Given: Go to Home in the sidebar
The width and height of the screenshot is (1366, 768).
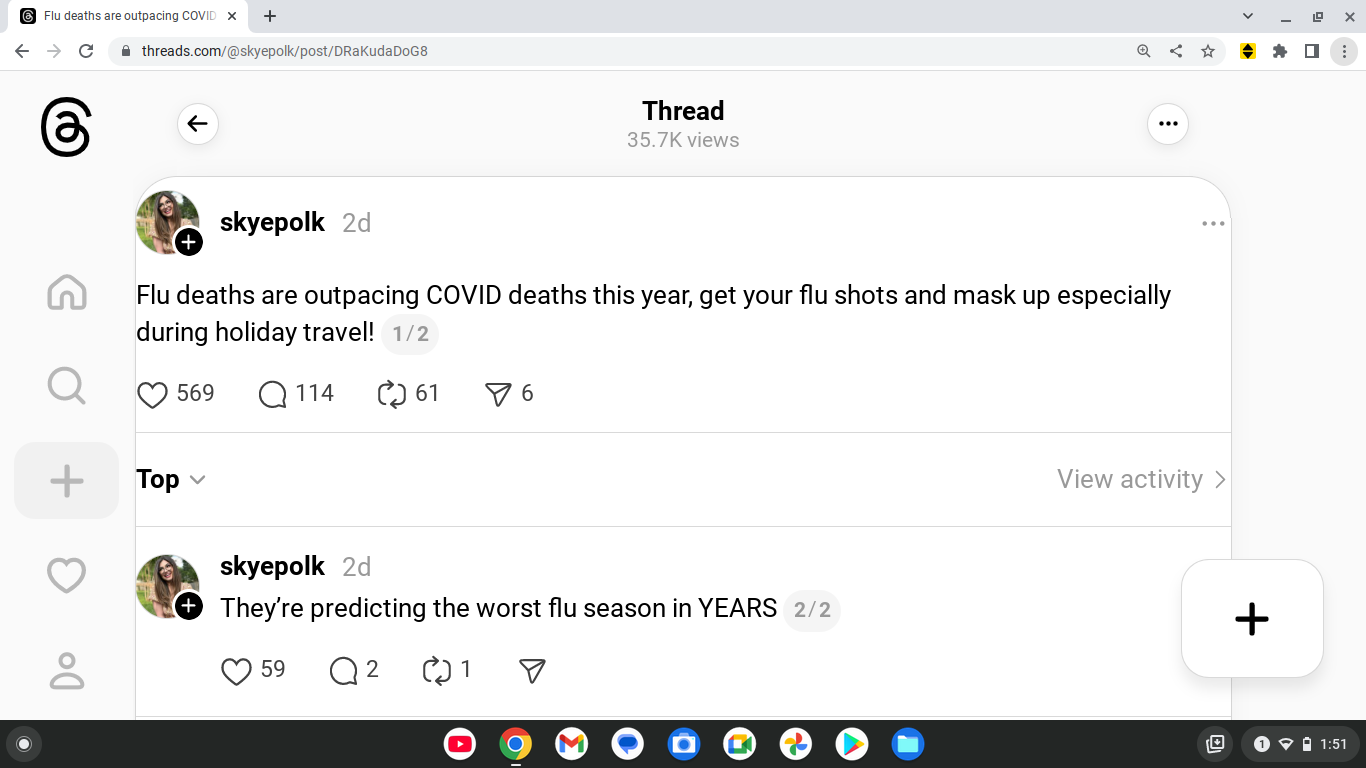Looking at the screenshot, I should click(x=67, y=292).
